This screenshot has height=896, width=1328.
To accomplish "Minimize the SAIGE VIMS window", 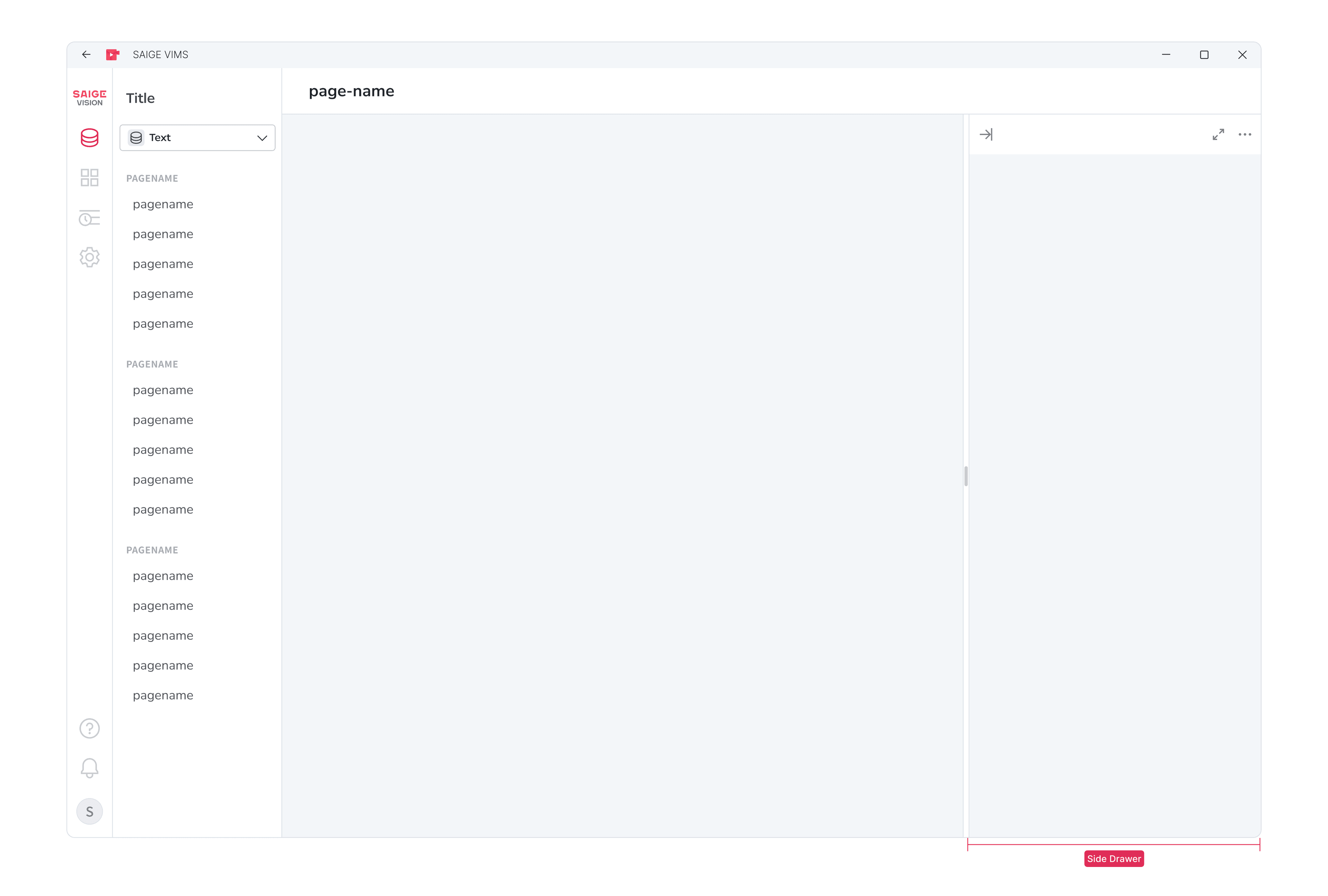I will (1166, 55).
